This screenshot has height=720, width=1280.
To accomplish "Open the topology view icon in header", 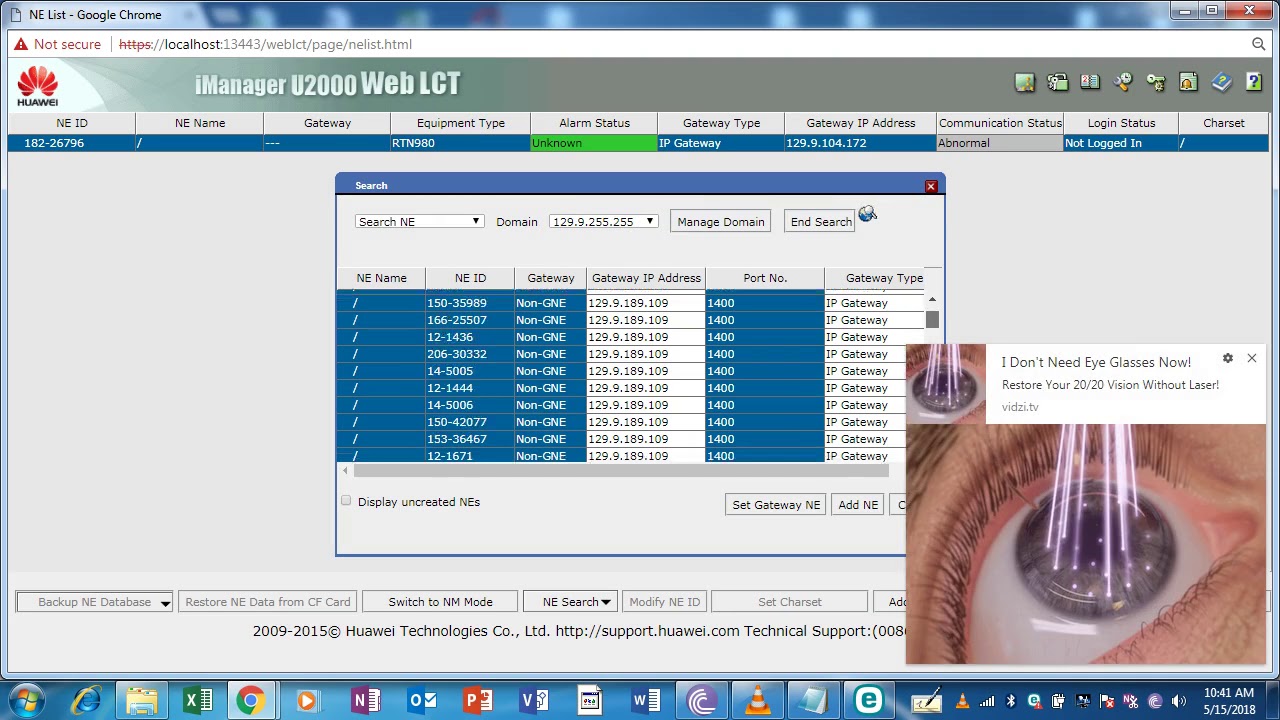I will pyautogui.click(x=1025, y=83).
